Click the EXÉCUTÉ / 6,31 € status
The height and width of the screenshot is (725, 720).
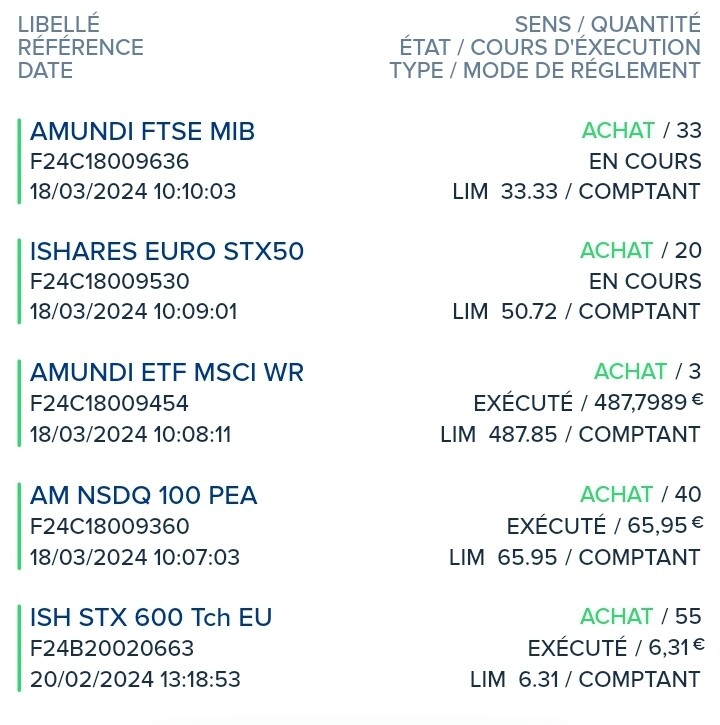pyautogui.click(x=615, y=648)
